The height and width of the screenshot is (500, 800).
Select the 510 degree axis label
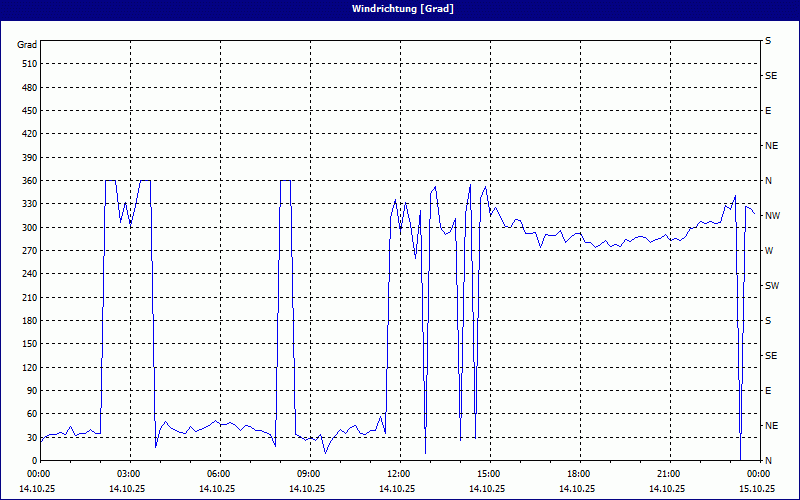point(27,64)
